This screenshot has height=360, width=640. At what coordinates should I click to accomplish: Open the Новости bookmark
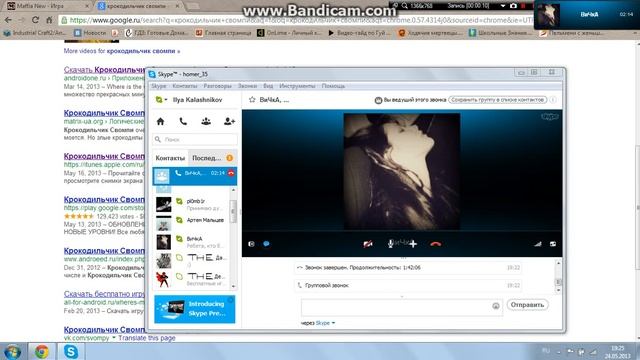pyautogui.click(x=90, y=33)
